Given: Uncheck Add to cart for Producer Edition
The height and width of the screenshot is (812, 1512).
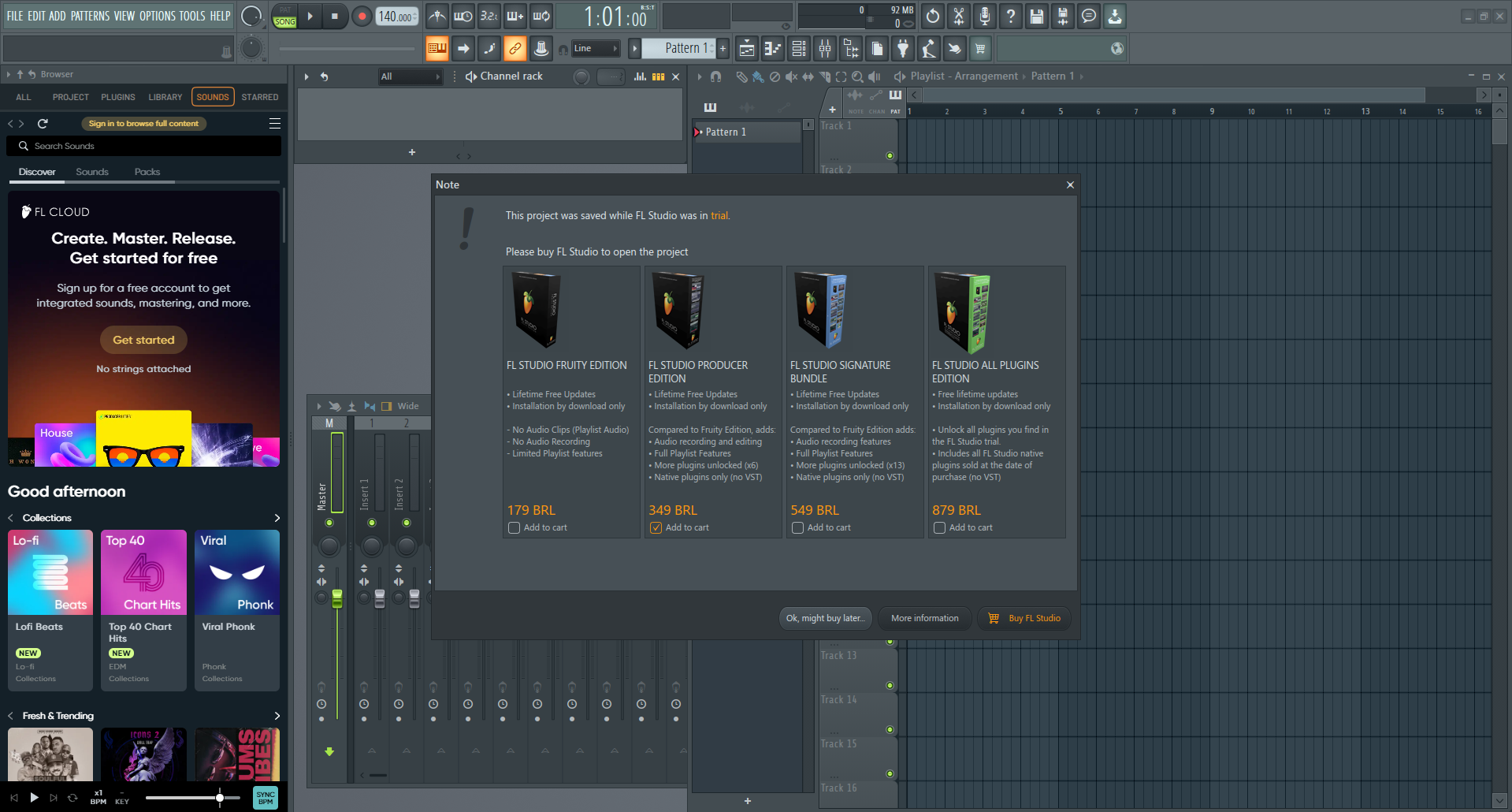Looking at the screenshot, I should coord(656,528).
